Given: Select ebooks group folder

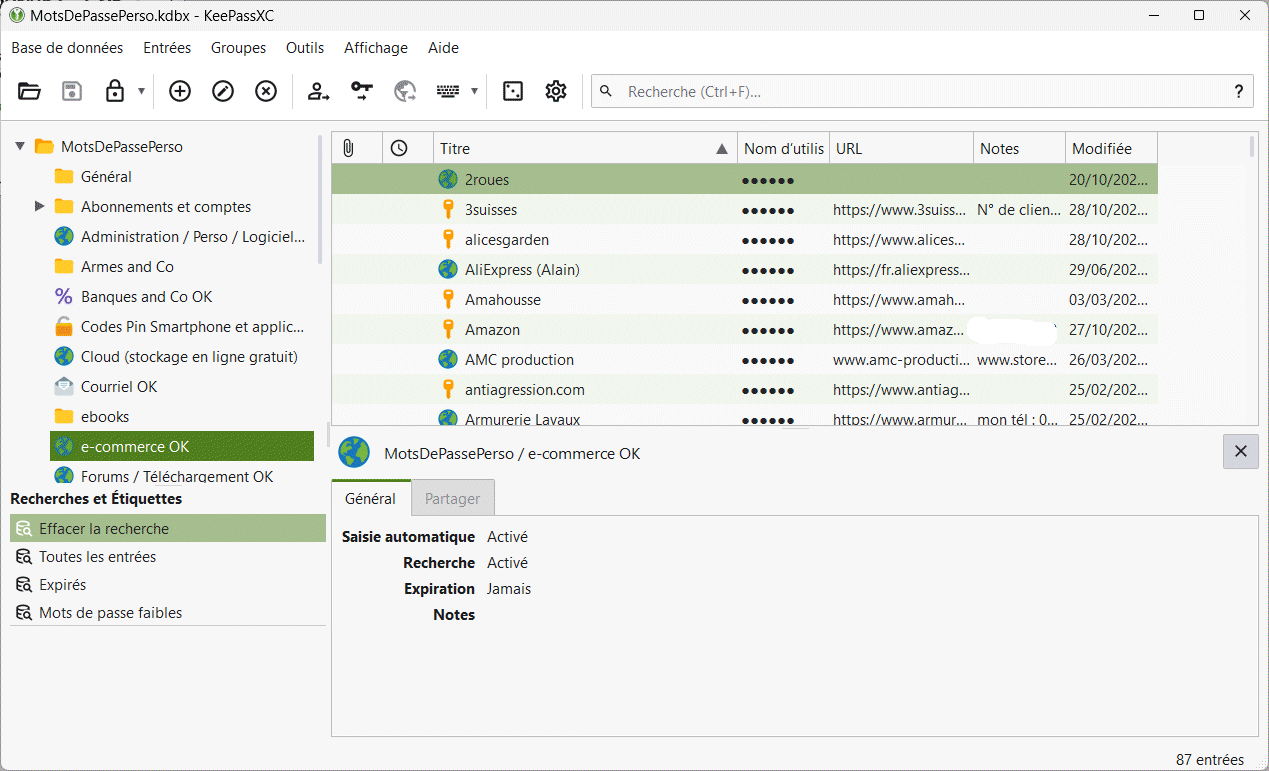Looking at the screenshot, I should click(183, 417).
